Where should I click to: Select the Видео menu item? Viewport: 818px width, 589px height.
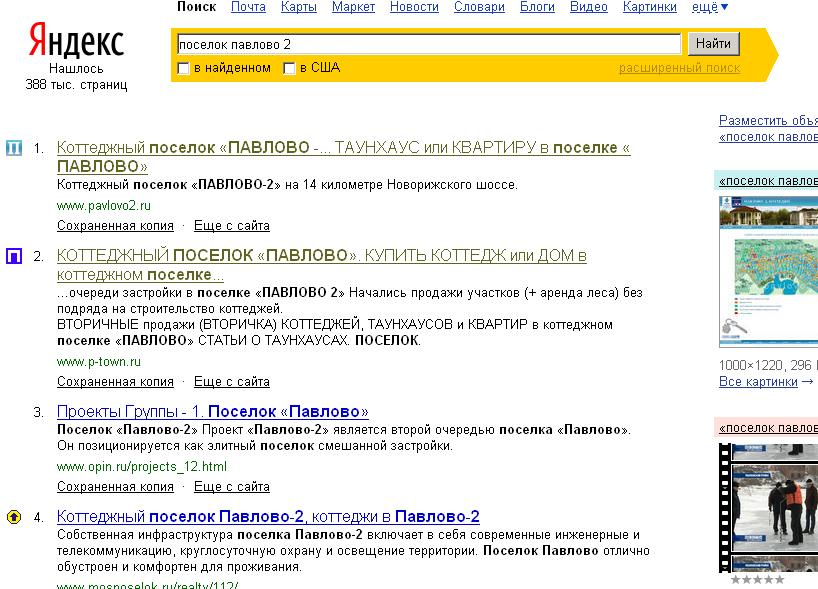click(588, 6)
